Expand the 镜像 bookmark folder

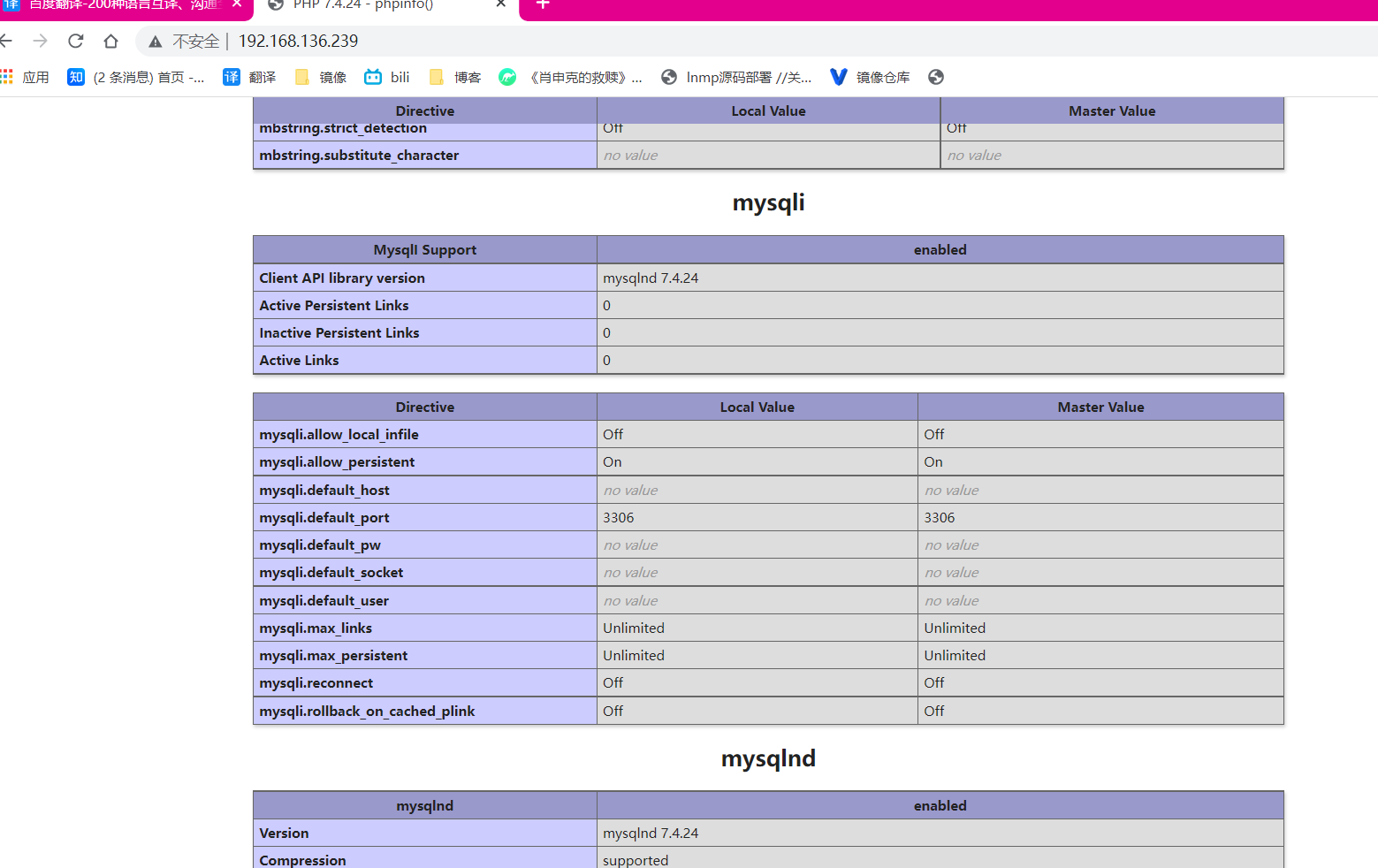tap(320, 77)
